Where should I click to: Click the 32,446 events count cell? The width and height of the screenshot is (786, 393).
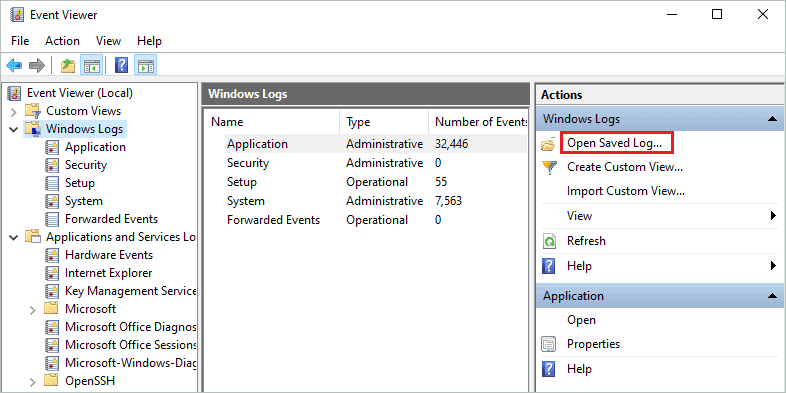tap(452, 144)
